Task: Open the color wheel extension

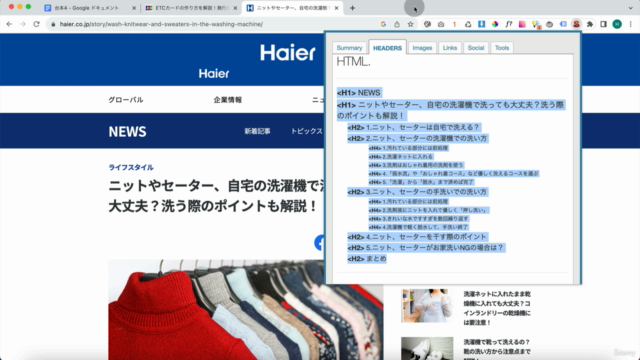Action: coord(495,24)
